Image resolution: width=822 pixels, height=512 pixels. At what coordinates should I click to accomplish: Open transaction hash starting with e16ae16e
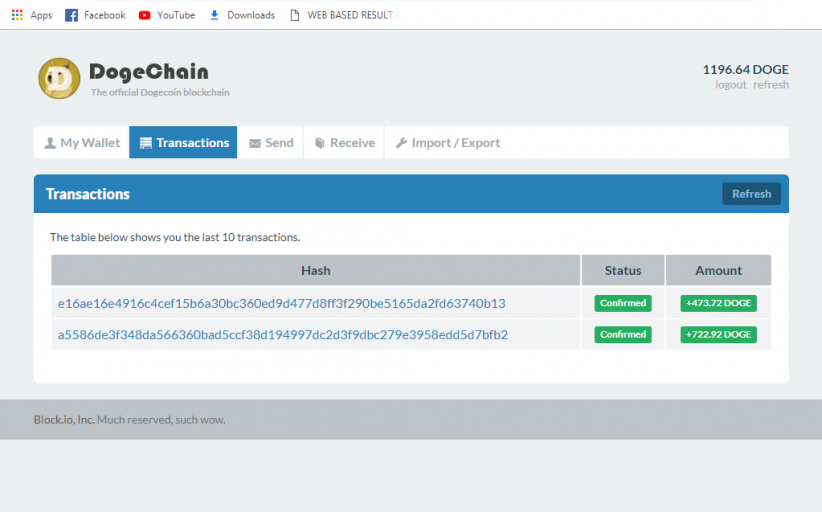point(281,303)
